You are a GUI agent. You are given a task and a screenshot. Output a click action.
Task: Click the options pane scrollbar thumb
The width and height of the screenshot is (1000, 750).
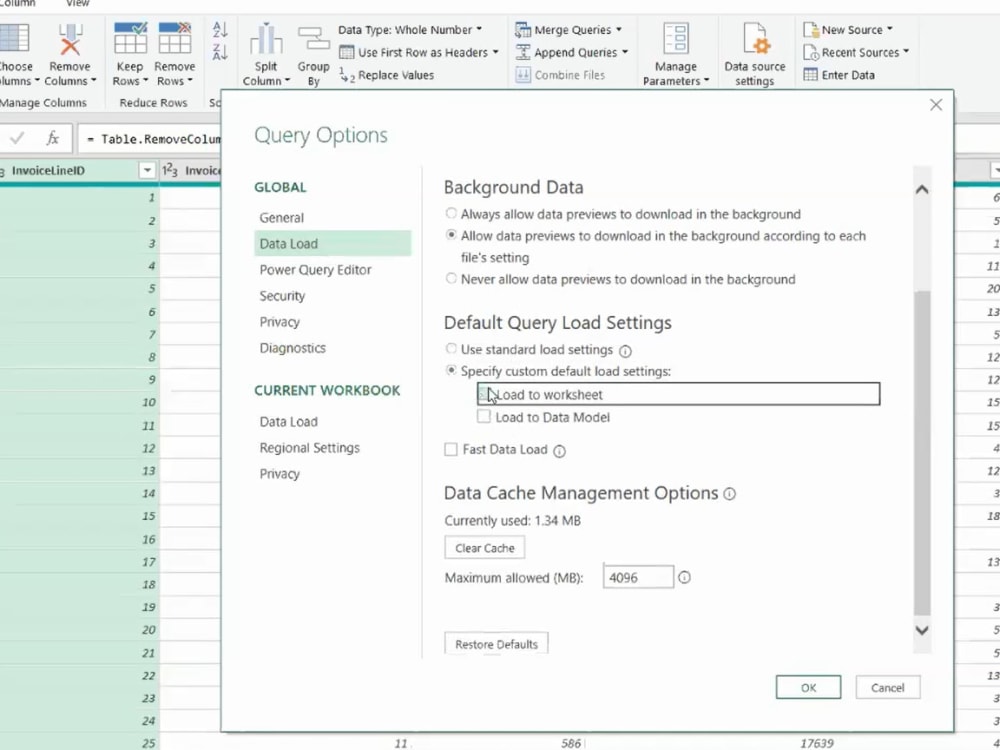[922, 452]
